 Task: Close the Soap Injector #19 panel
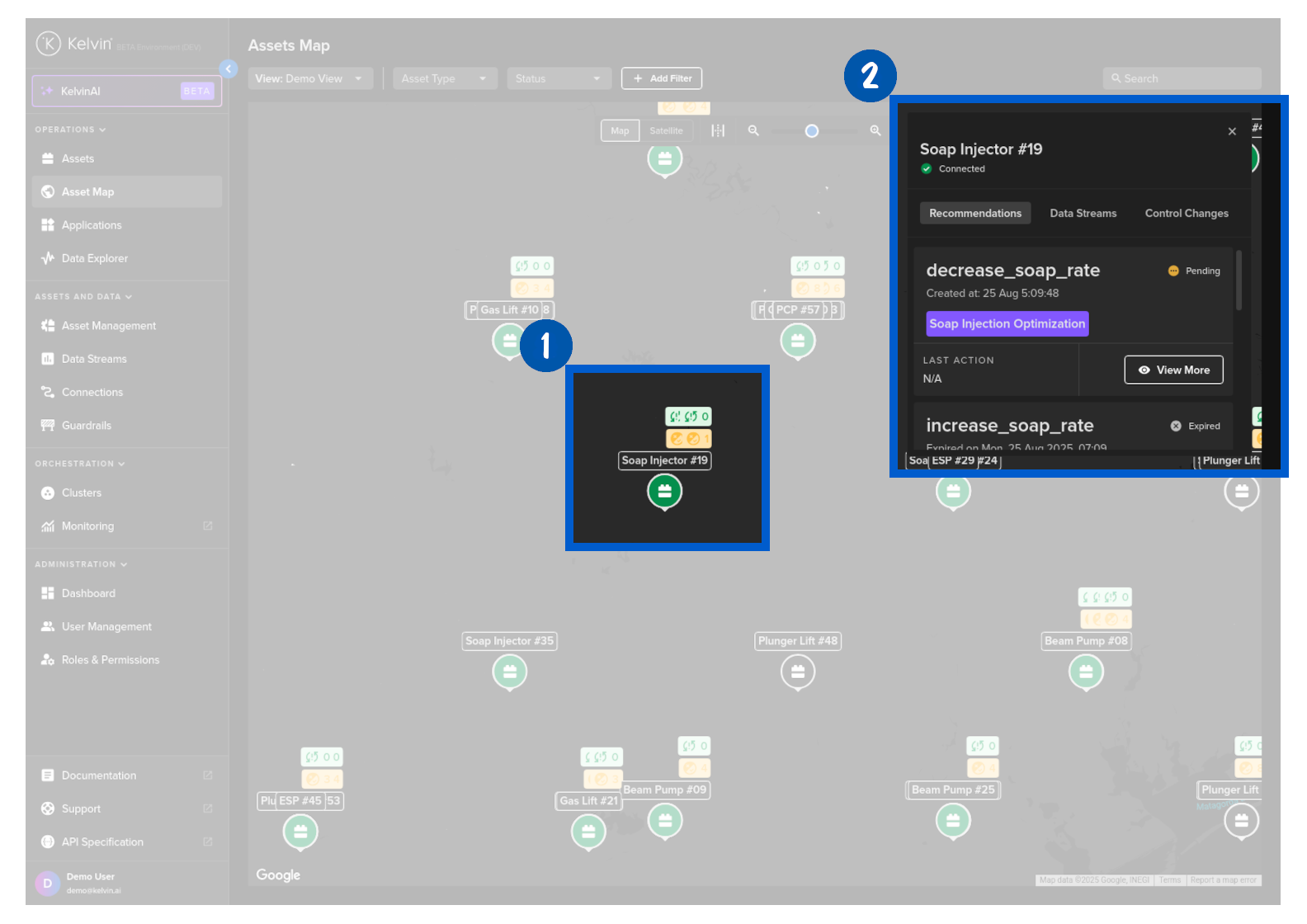(x=1232, y=131)
